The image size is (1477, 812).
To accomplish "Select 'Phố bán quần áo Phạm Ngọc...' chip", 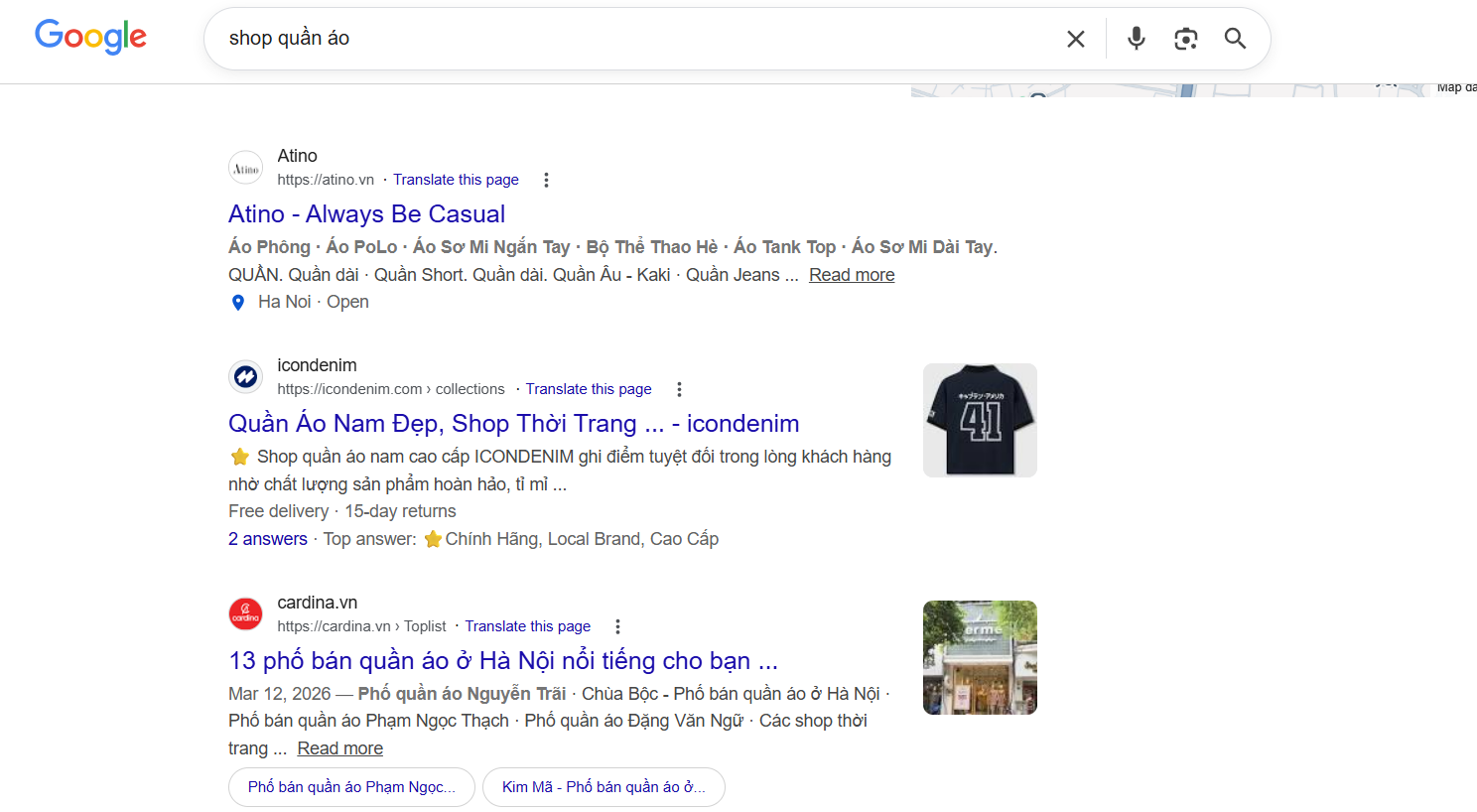I will (351, 787).
